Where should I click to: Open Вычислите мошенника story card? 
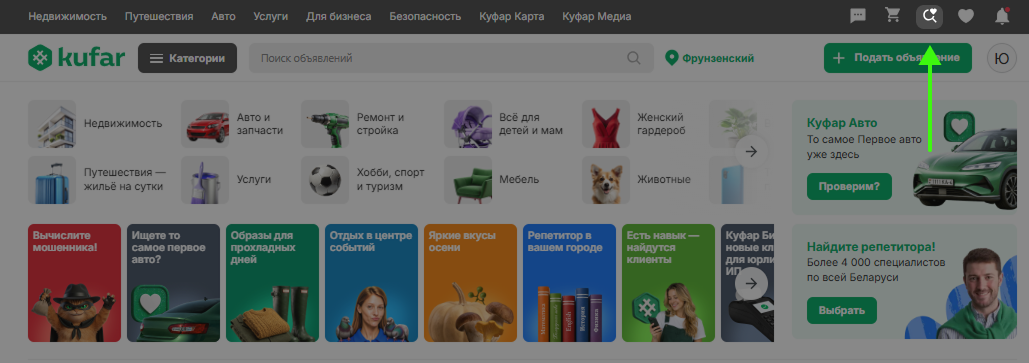[75, 283]
